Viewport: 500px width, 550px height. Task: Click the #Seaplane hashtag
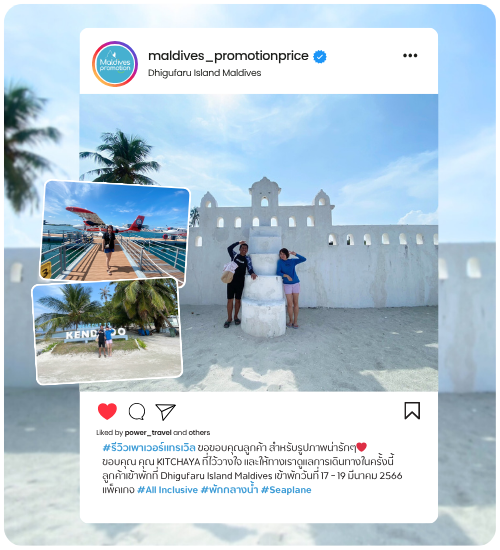click(286, 490)
